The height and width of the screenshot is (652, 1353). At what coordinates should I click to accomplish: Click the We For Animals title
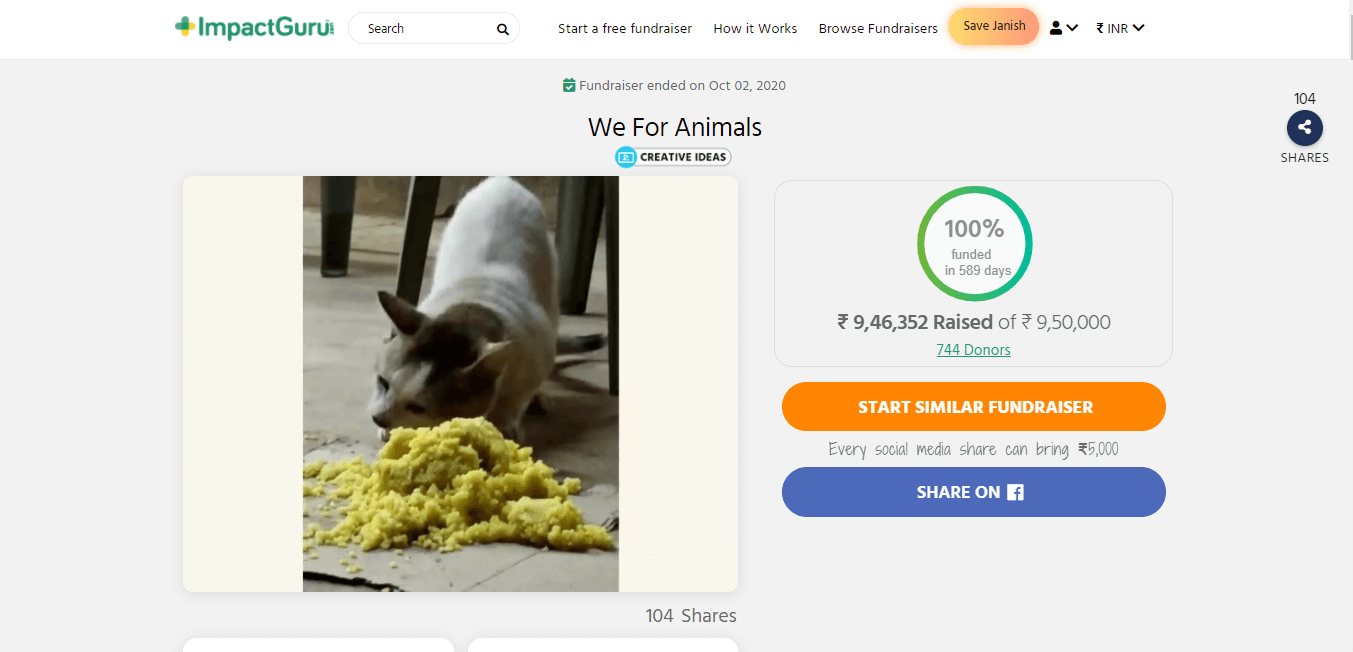coord(675,127)
